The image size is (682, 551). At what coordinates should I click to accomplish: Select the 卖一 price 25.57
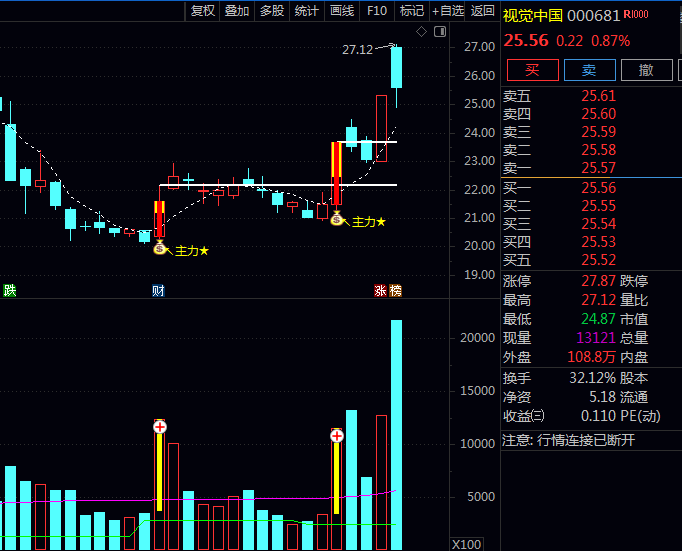[598, 168]
